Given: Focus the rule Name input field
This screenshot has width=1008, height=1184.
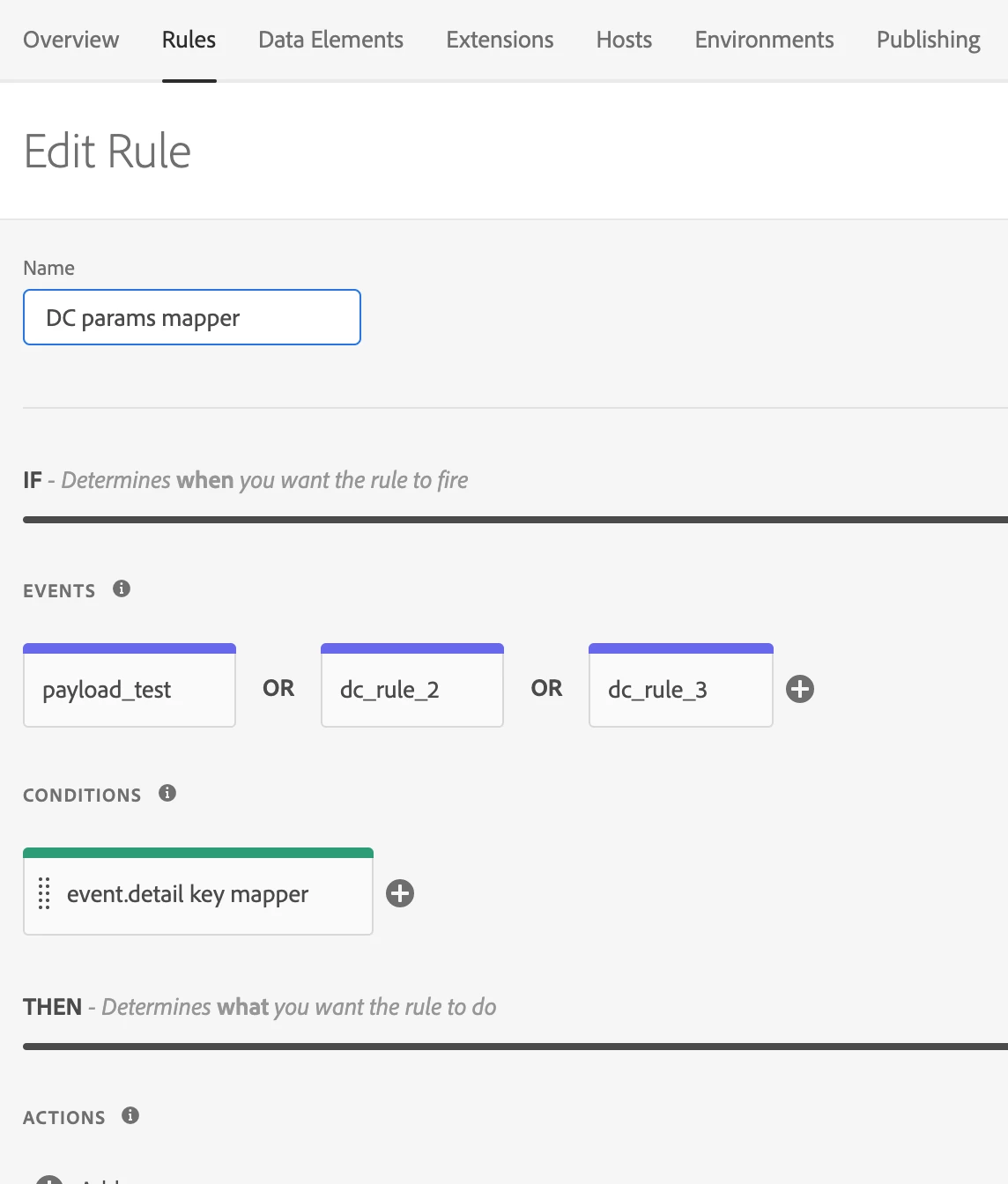Looking at the screenshot, I should (192, 317).
